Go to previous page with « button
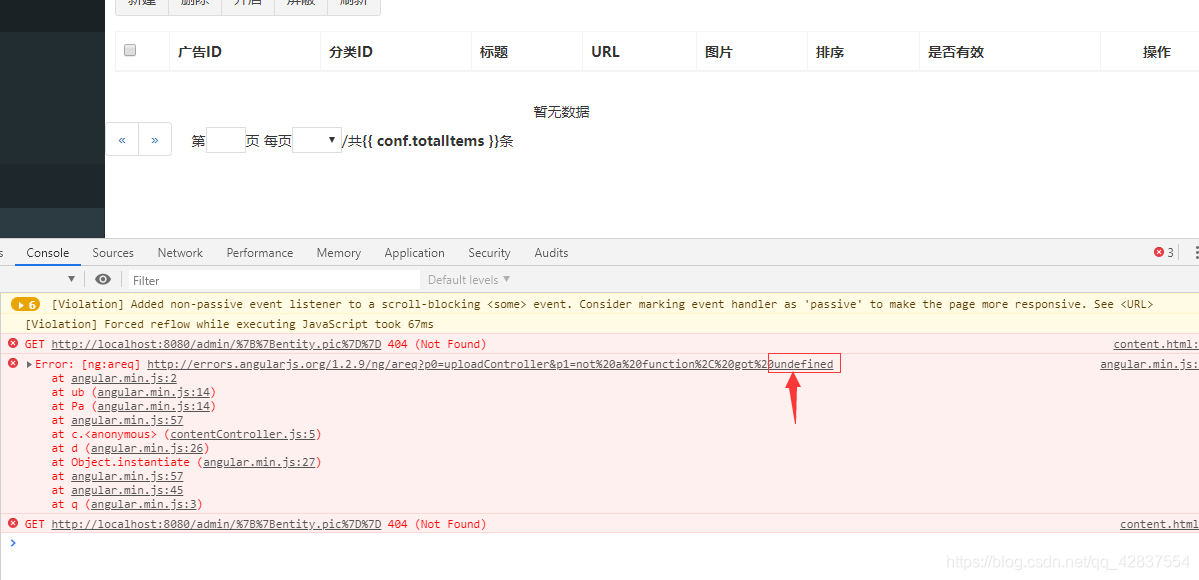Screen dimensions: 1199x580 tap(122, 139)
